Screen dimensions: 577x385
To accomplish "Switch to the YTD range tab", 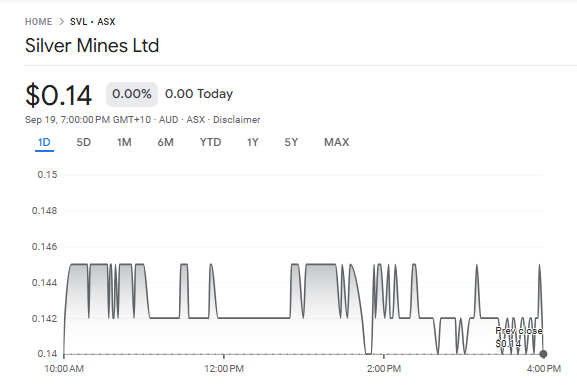I will point(210,142).
